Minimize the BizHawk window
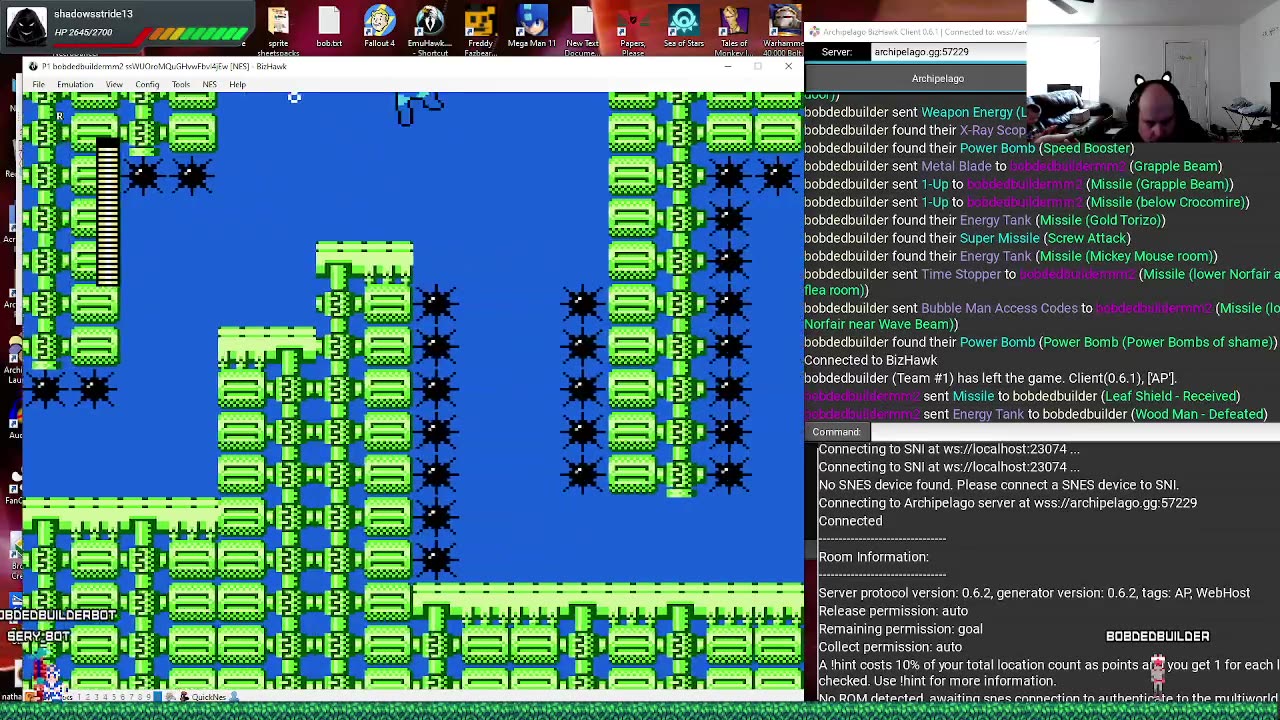The image size is (1280, 720). point(728,67)
